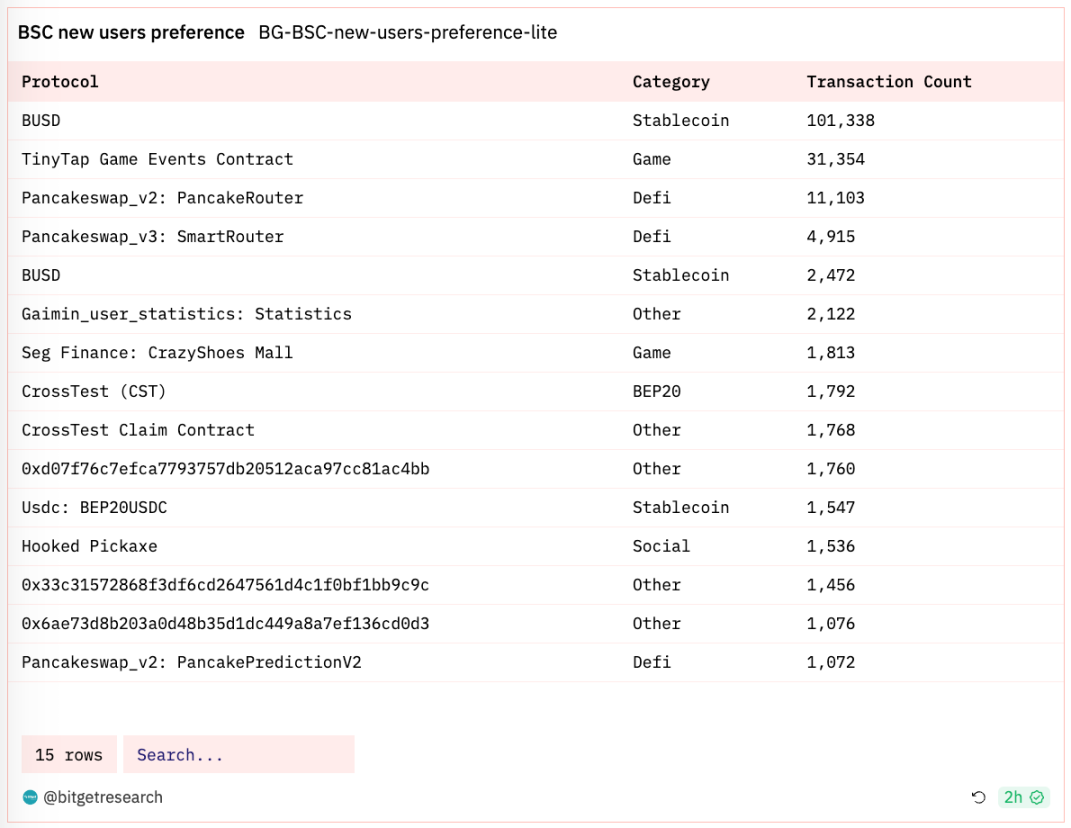
Task: Open the BSC new users preference title
Action: pos(131,32)
